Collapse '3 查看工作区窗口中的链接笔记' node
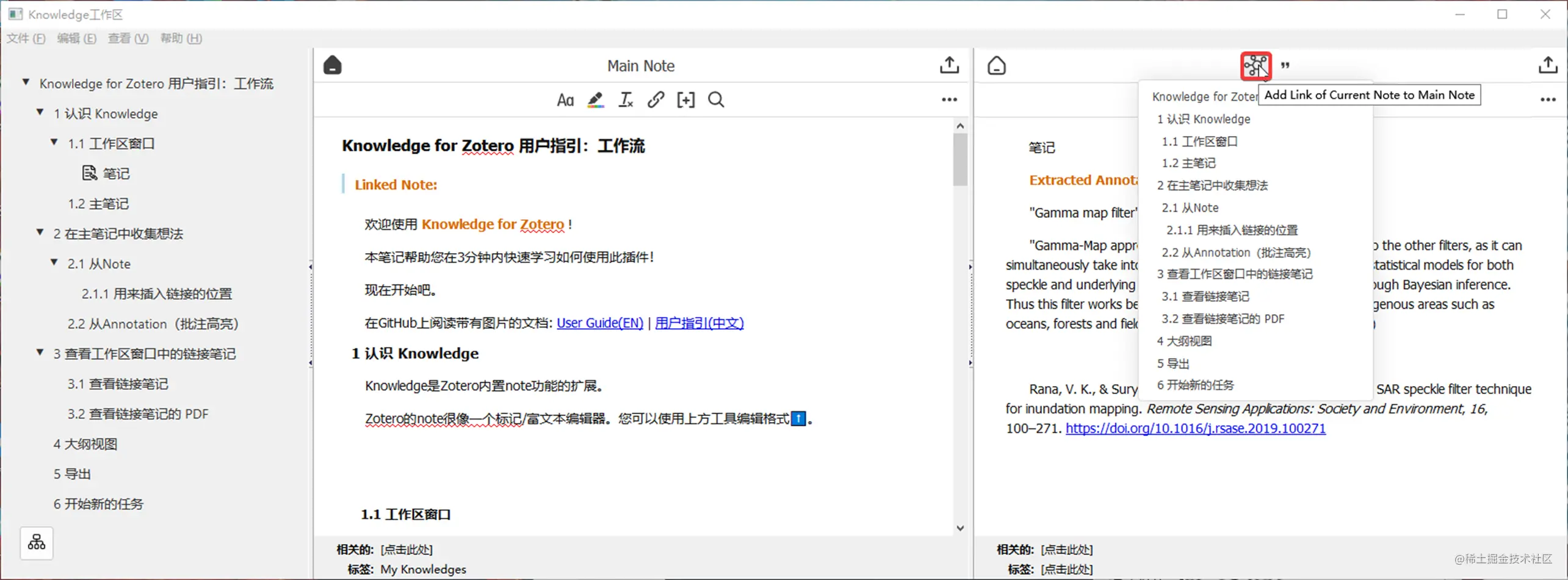Screen dimensions: 1568x580 pyautogui.click(x=40, y=353)
